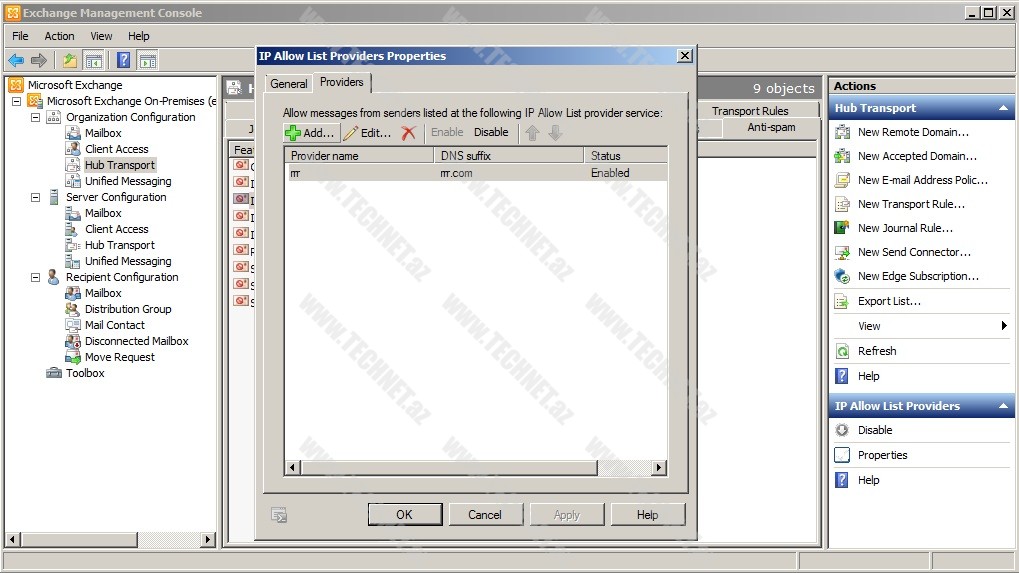Click the provider list horizontal scrollbar
Image resolution: width=1019 pixels, height=573 pixels.
pyautogui.click(x=476, y=467)
